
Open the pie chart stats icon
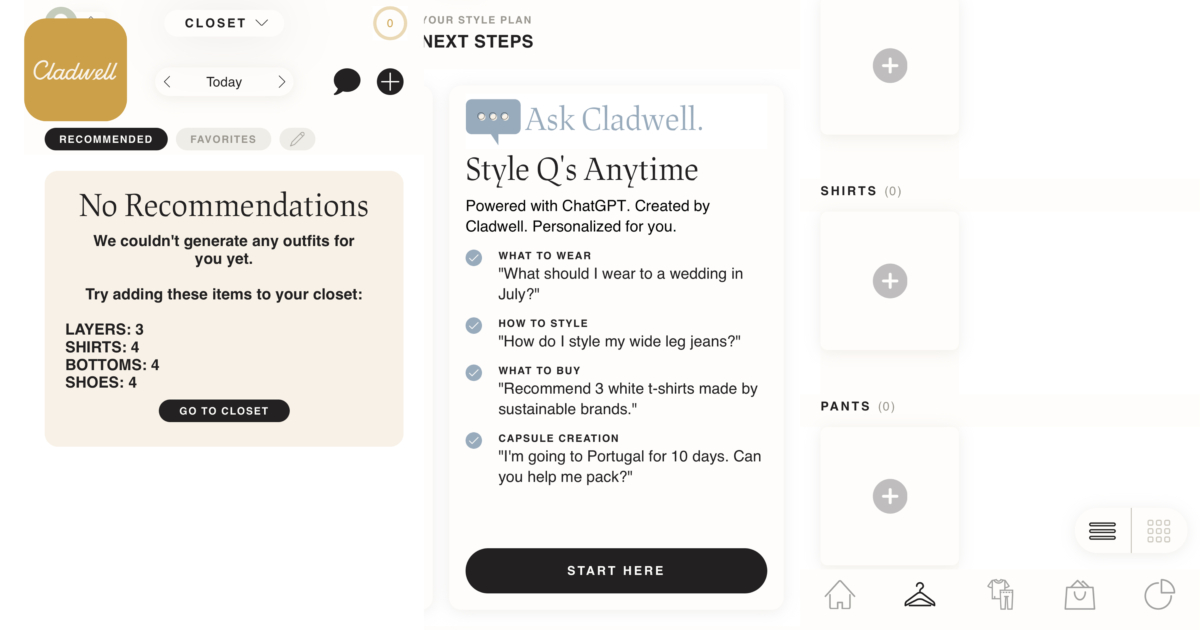tap(1159, 595)
